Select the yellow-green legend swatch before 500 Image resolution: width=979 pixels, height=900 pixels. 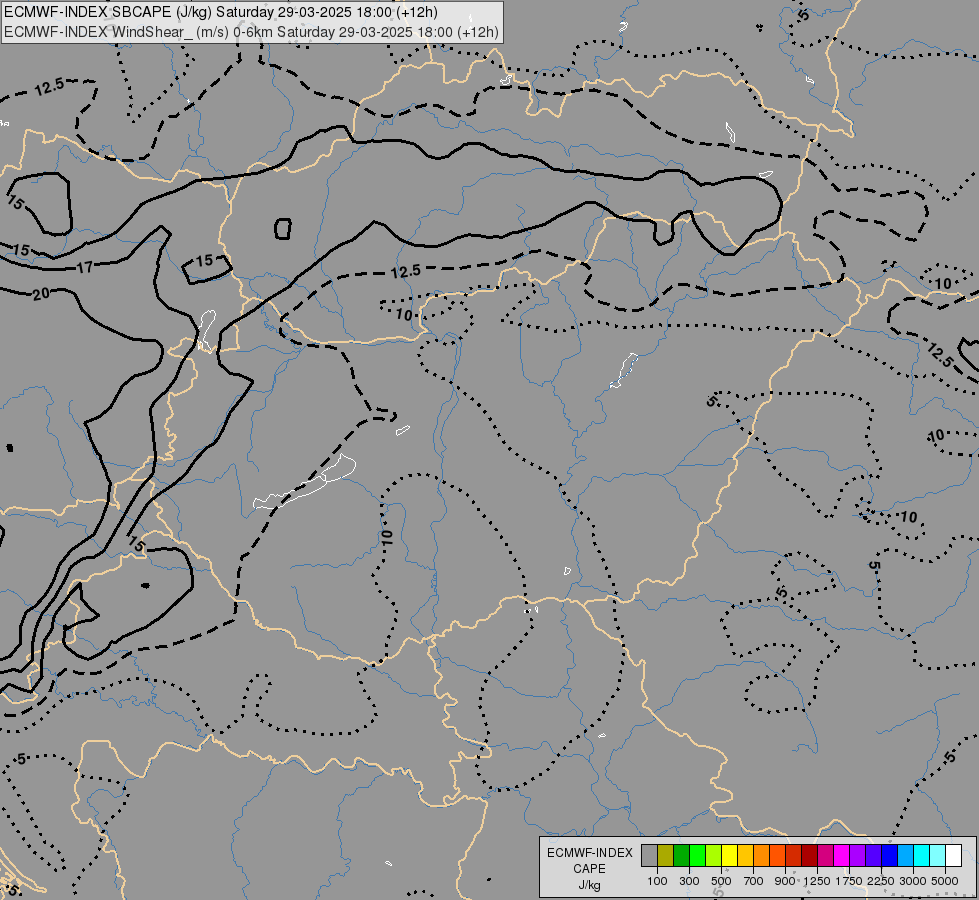(x=713, y=855)
